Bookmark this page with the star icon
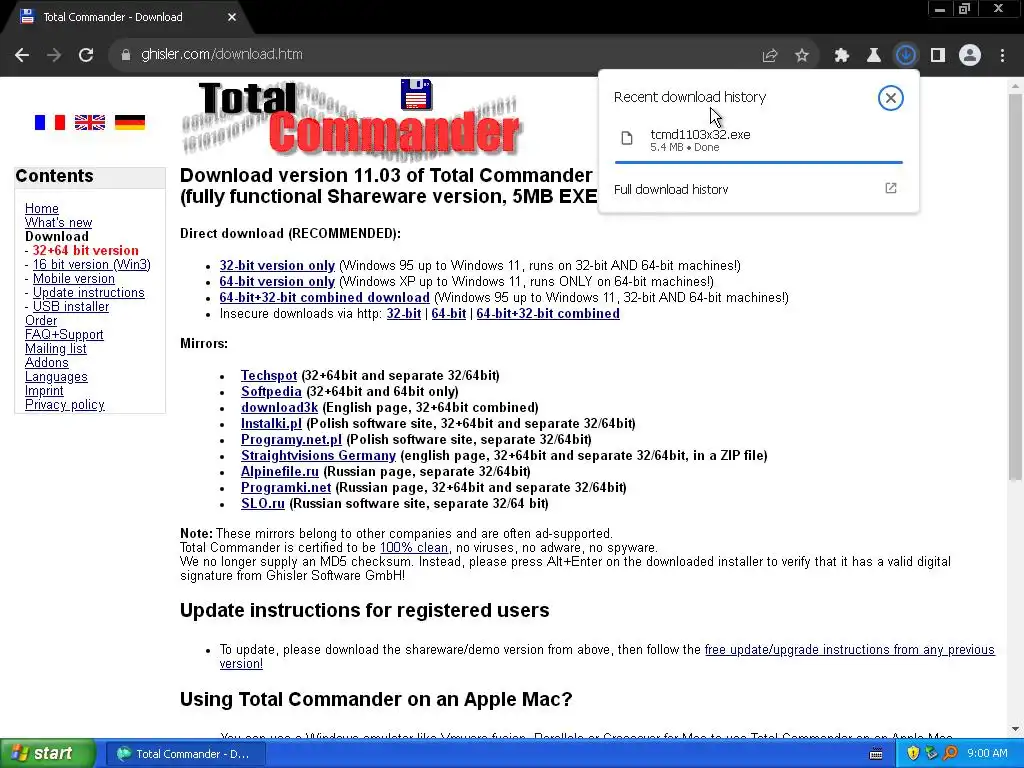 [x=802, y=56]
